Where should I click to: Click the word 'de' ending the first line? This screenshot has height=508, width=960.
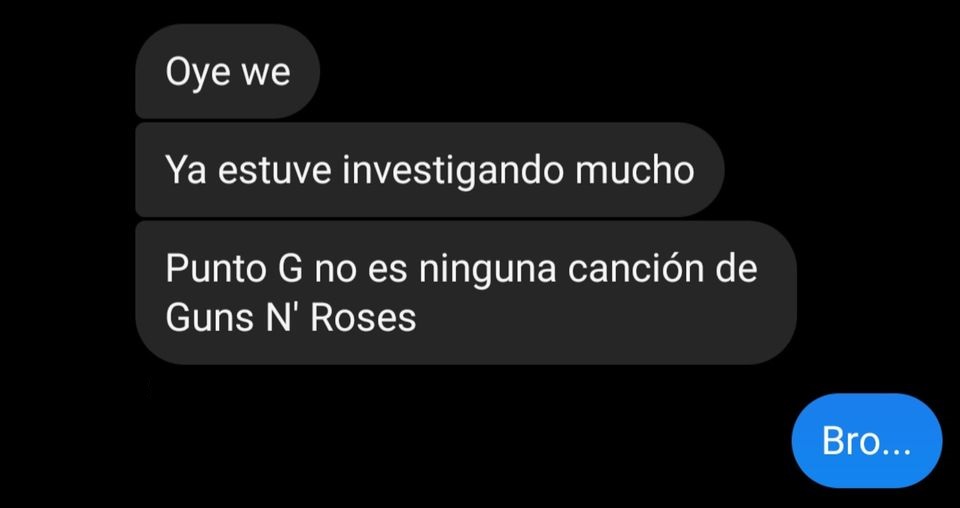point(737,270)
